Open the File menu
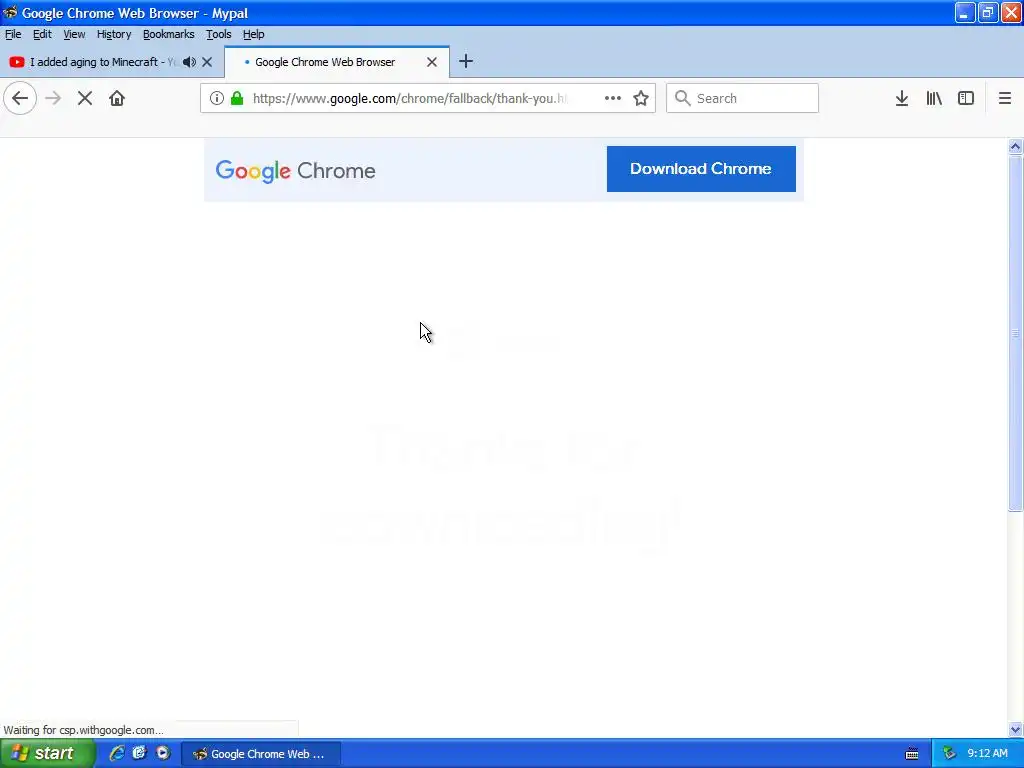Viewport: 1024px width, 768px height. click(13, 34)
